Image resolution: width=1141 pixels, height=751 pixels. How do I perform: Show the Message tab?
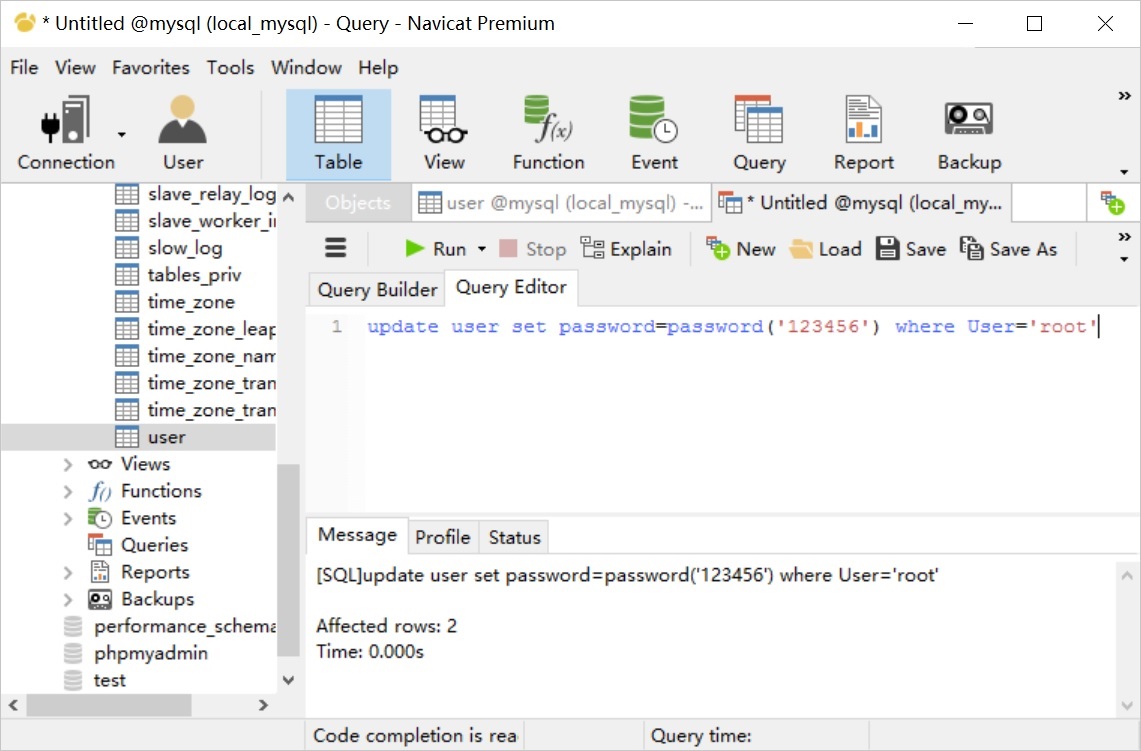(x=357, y=535)
